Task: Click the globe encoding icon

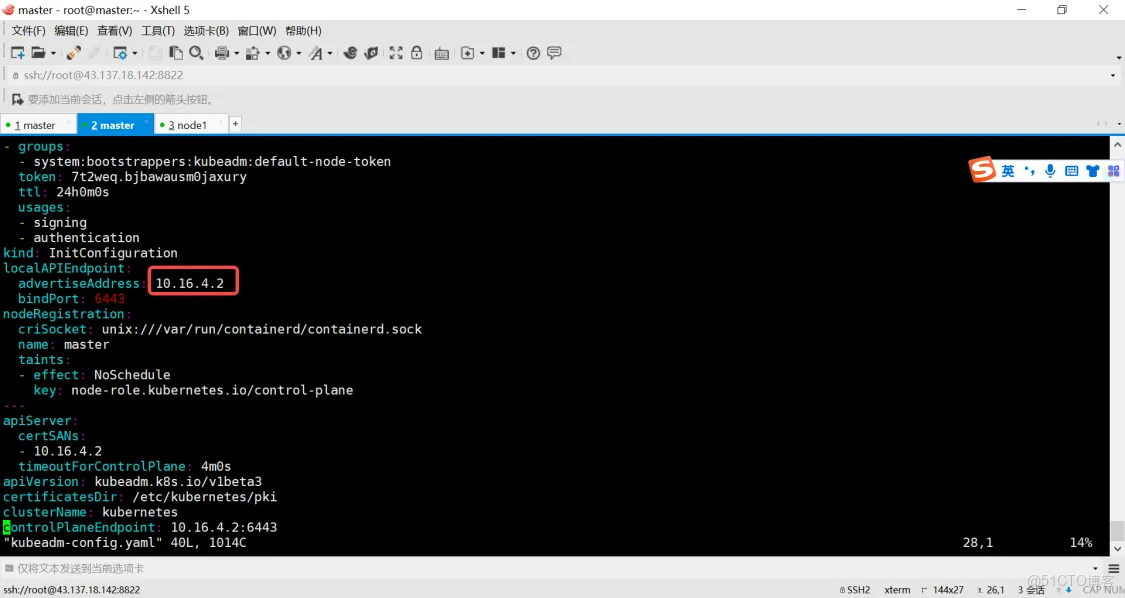Action: (284, 53)
